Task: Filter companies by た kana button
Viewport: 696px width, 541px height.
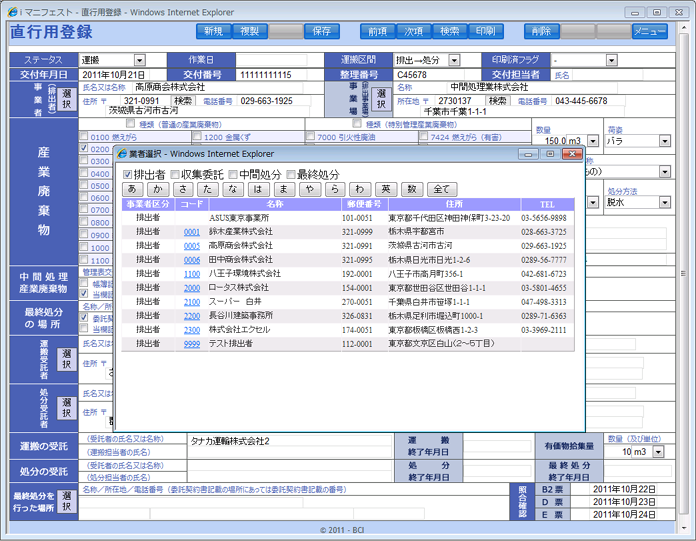Action: click(208, 190)
